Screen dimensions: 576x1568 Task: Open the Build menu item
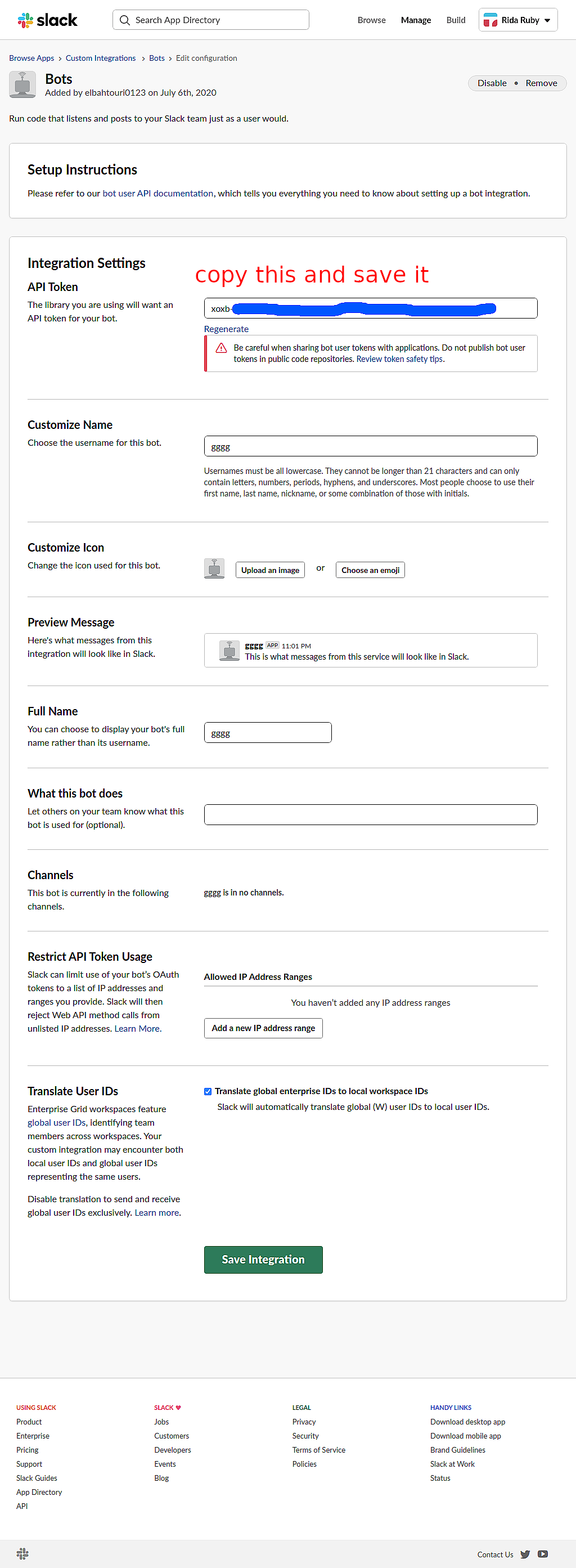coord(456,20)
